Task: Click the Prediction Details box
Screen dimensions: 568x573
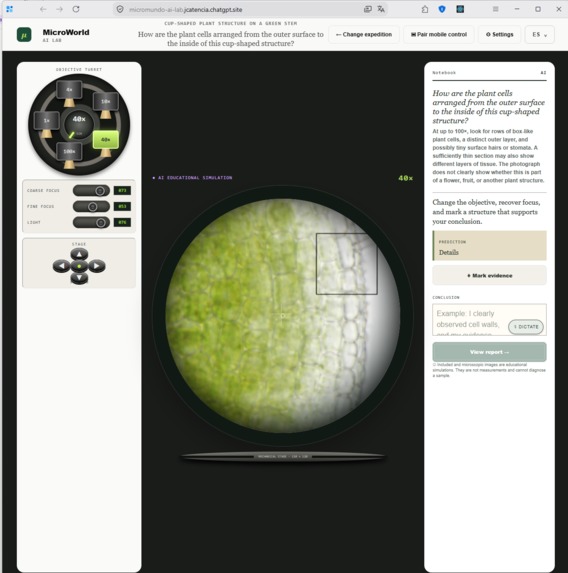Action: (x=489, y=246)
